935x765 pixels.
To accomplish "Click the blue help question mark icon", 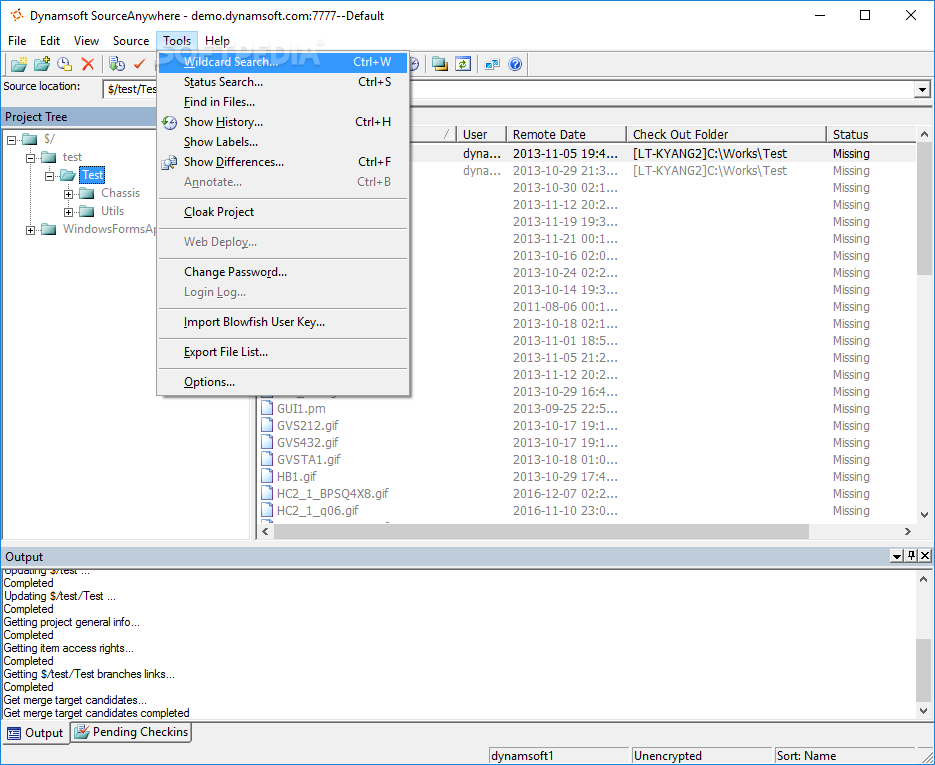I will coord(515,64).
